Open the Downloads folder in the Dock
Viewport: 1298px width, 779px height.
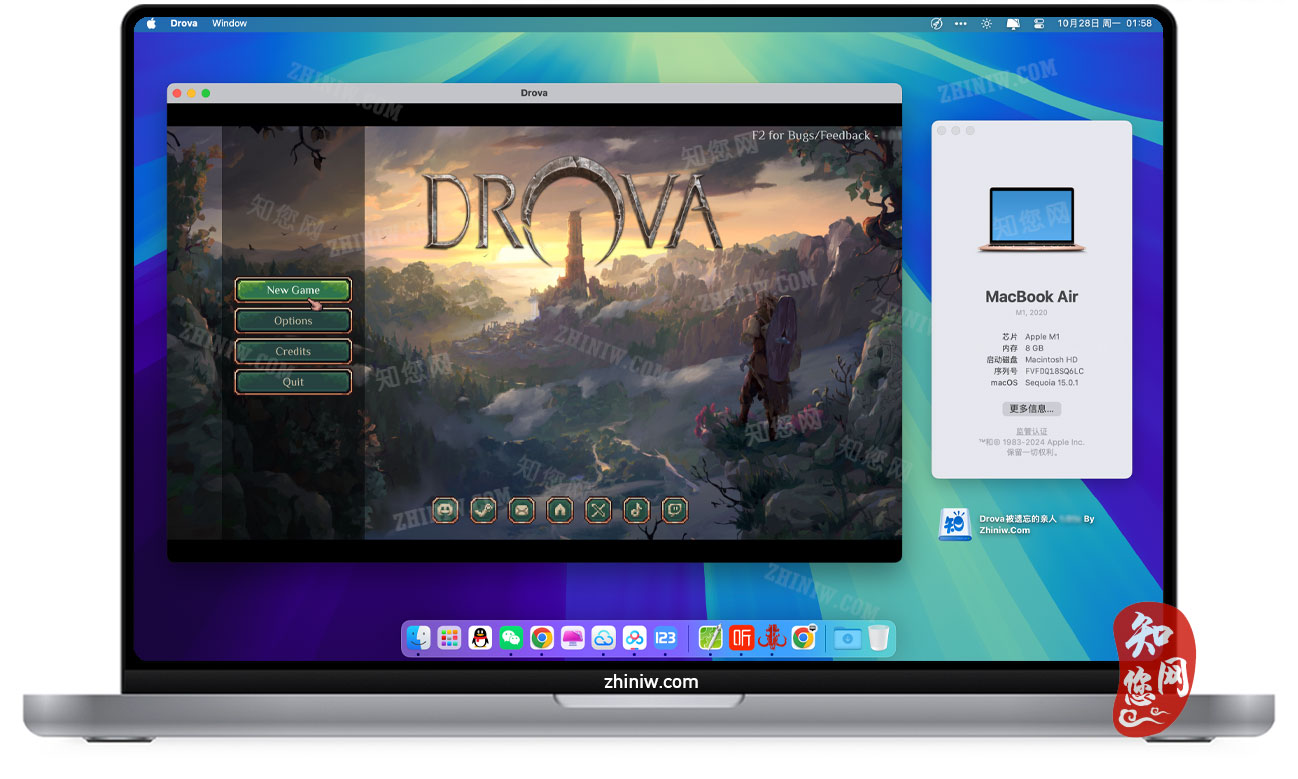[847, 638]
